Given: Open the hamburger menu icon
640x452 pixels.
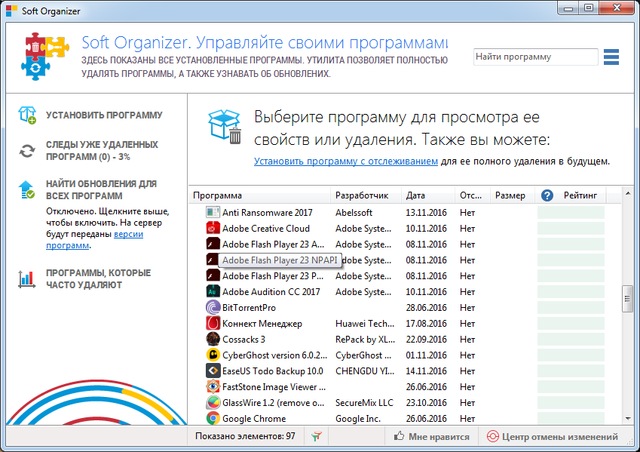Looking at the screenshot, I should pos(612,56).
